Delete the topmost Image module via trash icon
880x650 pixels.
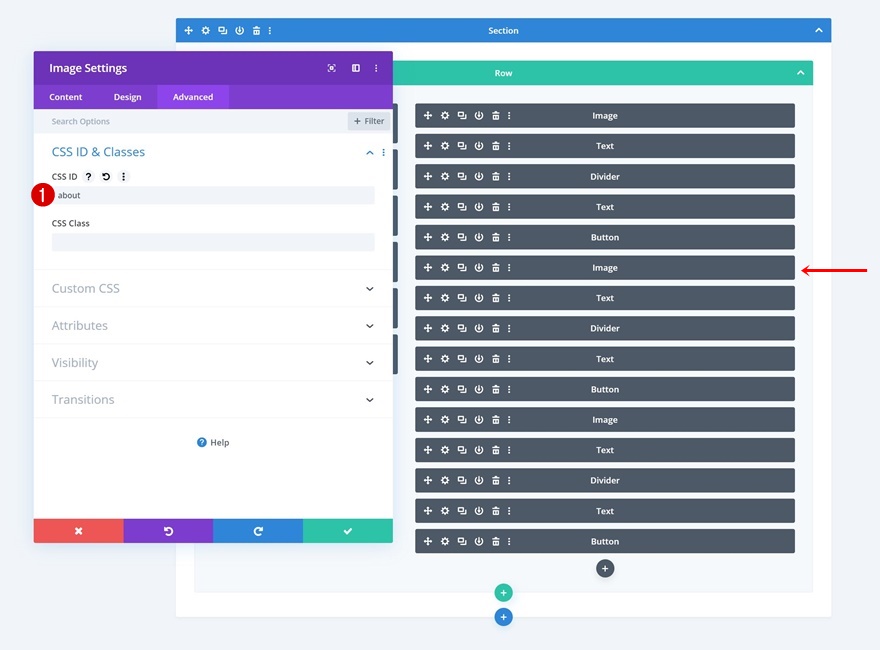(496, 116)
